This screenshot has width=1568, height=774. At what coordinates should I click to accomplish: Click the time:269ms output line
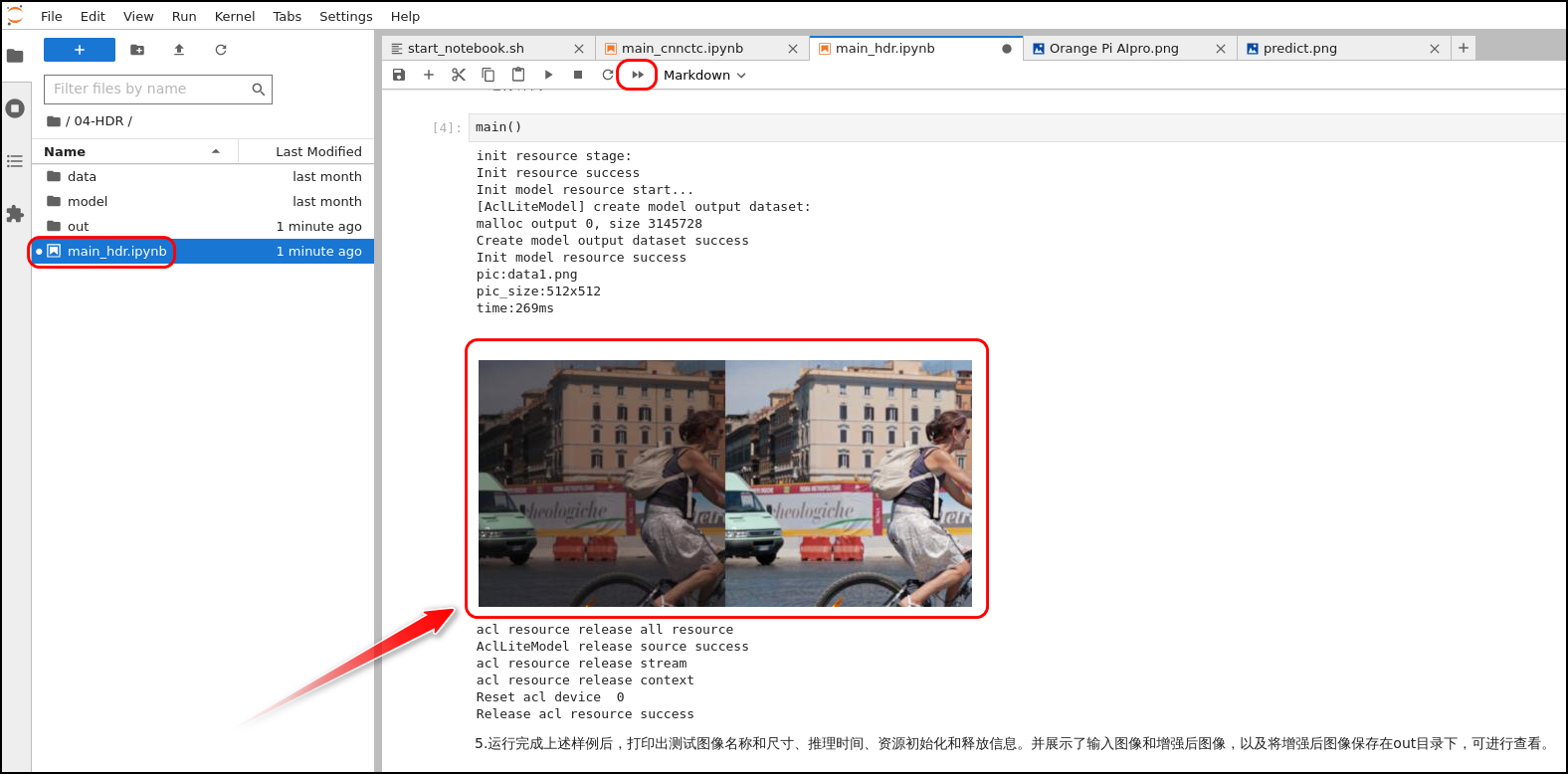point(515,308)
